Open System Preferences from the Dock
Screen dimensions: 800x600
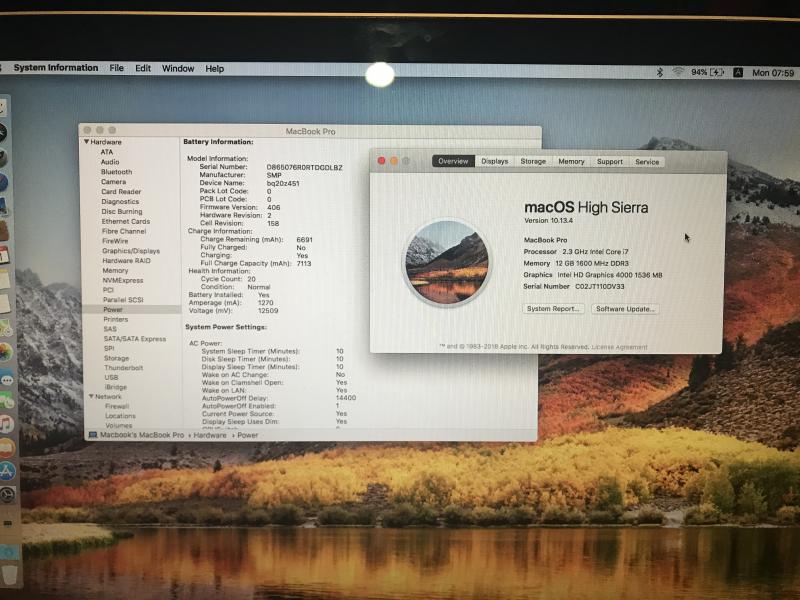tap(8, 495)
